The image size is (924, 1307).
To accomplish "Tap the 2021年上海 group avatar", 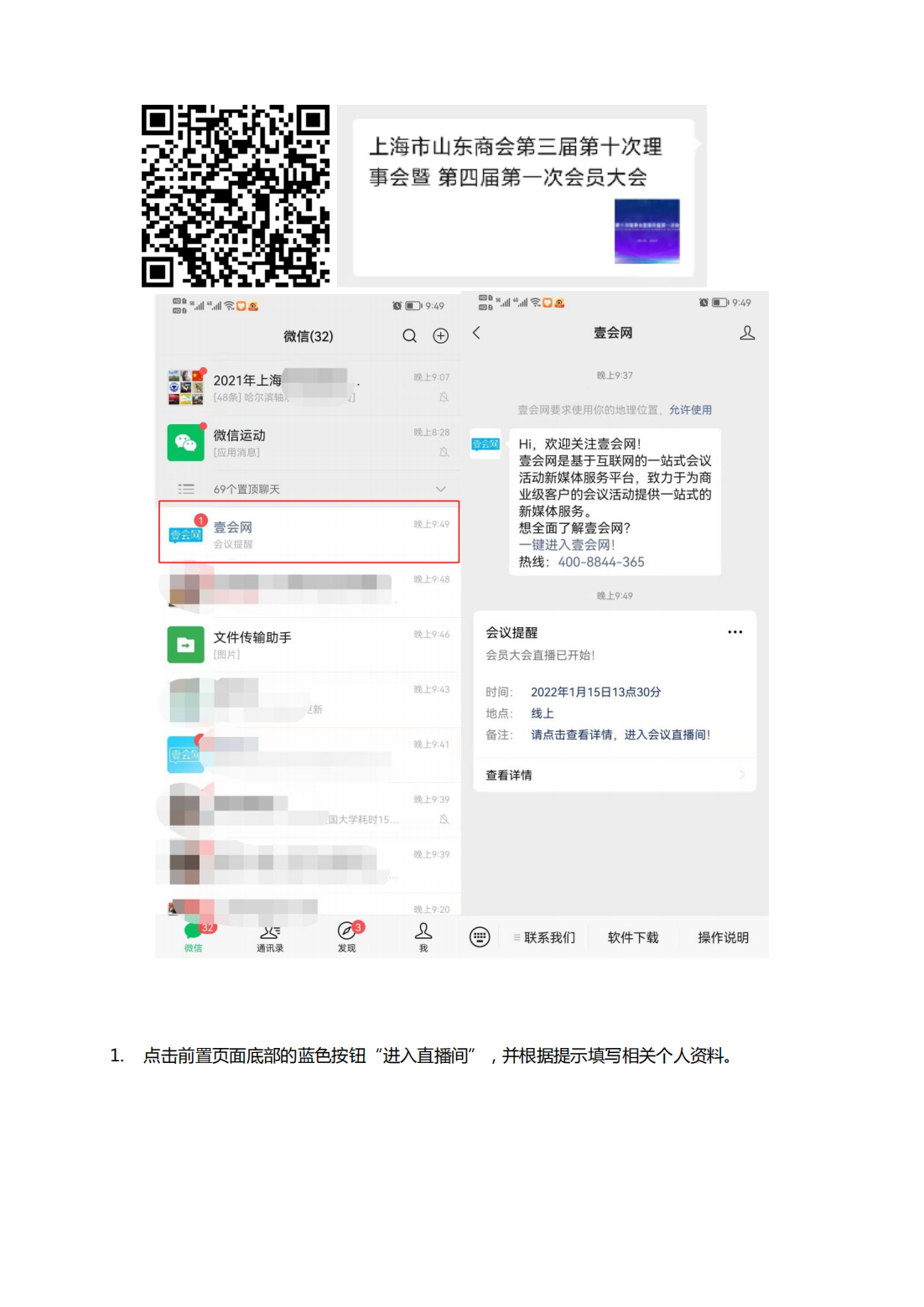I will click(185, 386).
